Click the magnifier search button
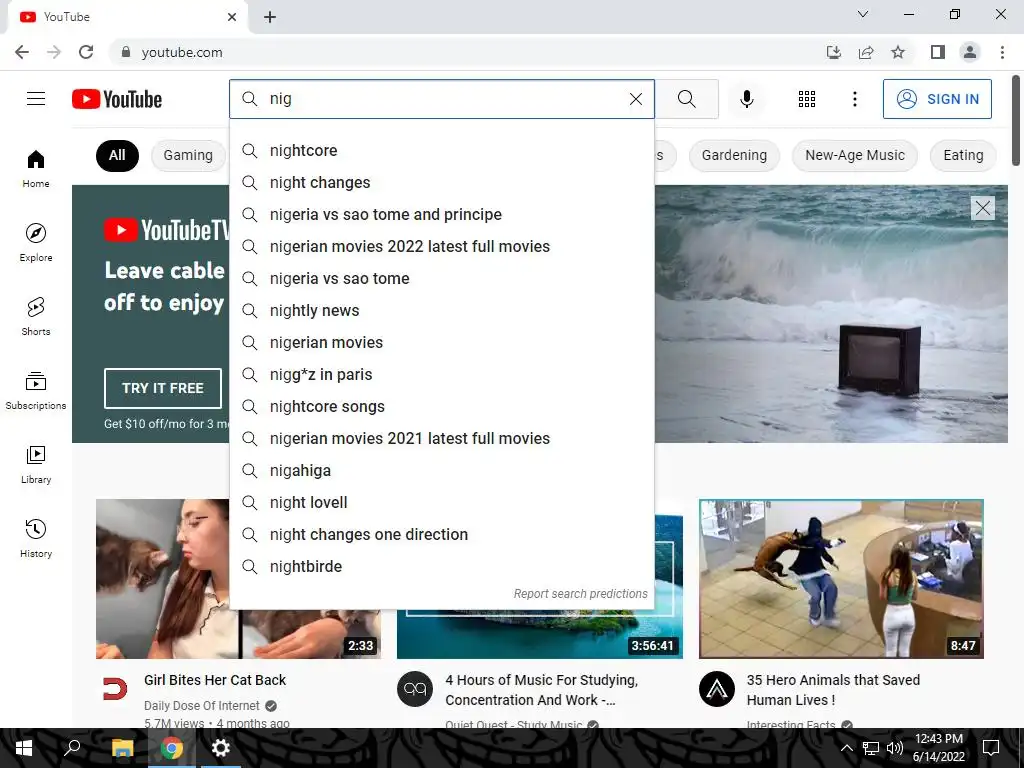 (x=686, y=99)
